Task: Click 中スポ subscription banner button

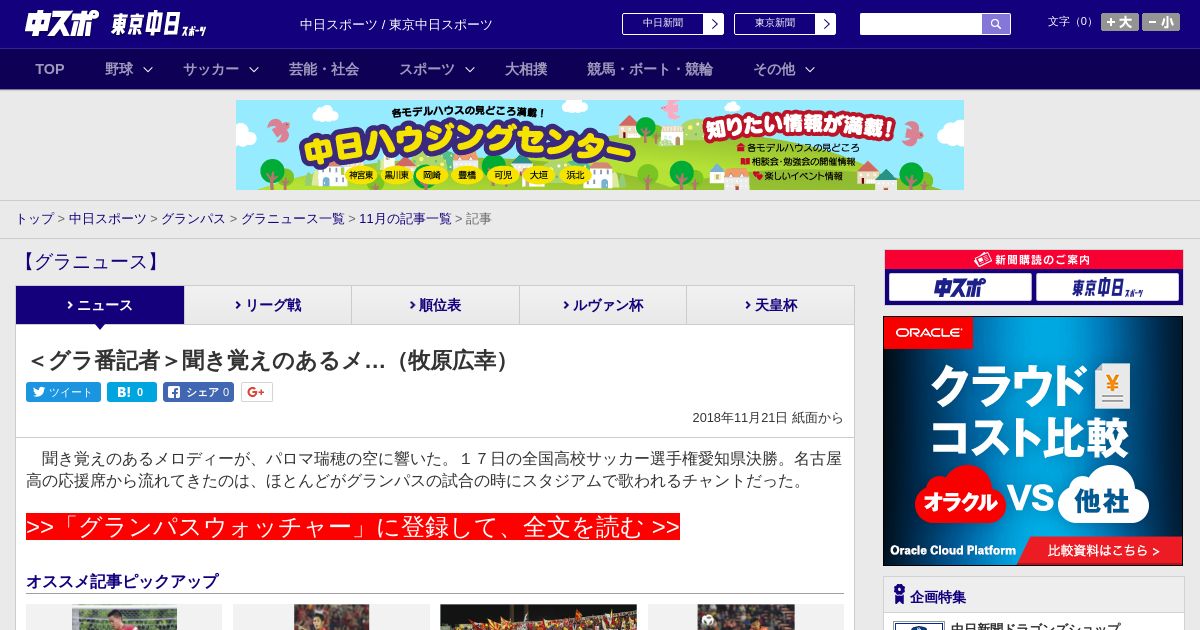Action: click(960, 287)
